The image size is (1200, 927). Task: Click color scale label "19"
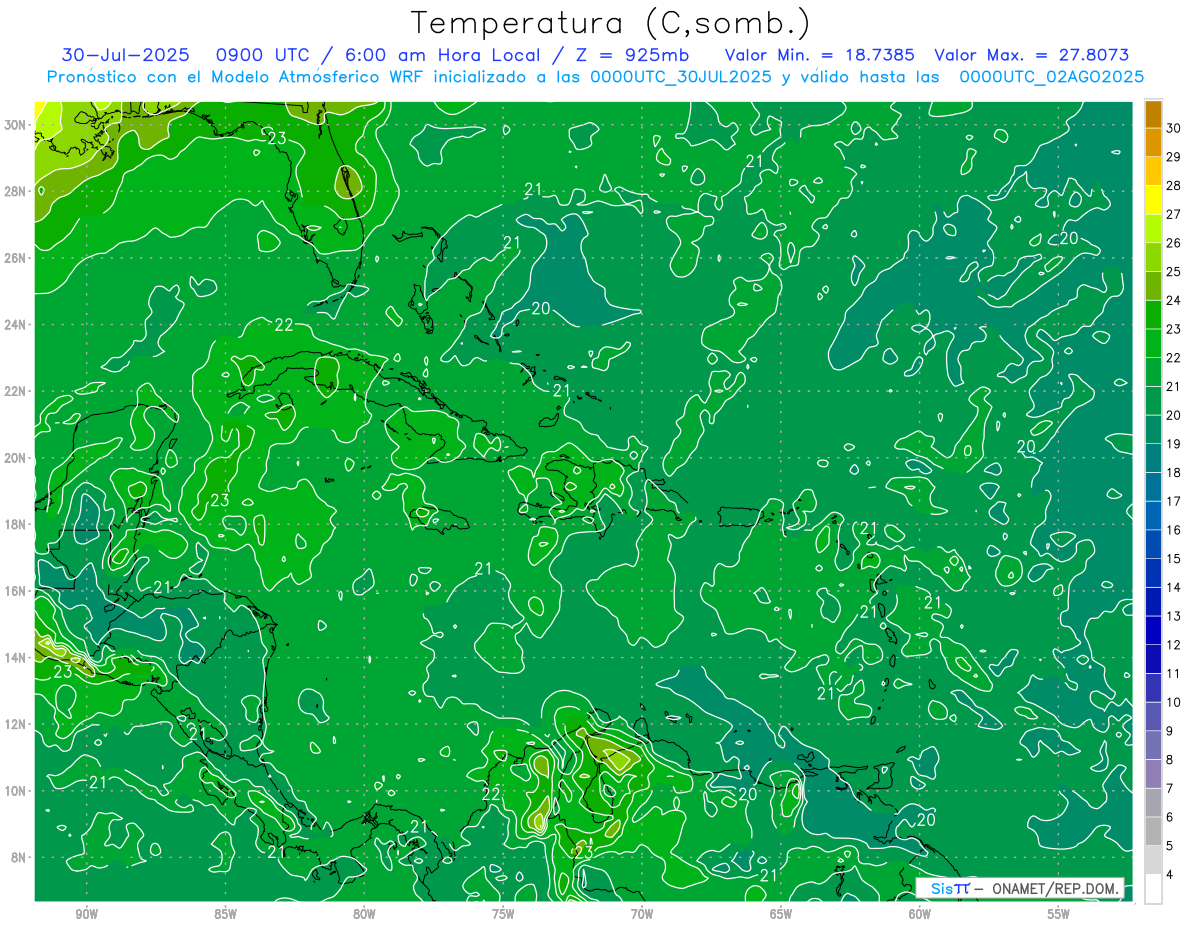click(x=1174, y=444)
